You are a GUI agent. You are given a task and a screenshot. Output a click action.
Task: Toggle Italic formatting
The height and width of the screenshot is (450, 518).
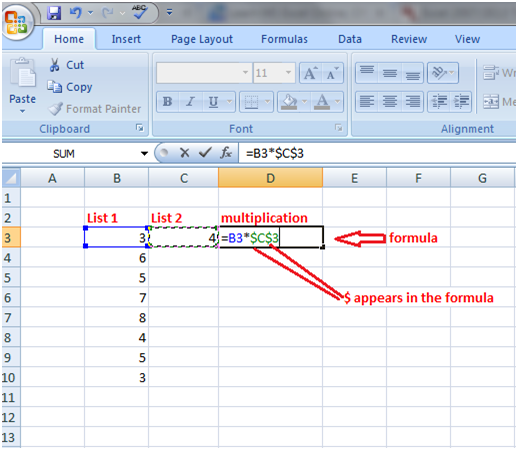pyautogui.click(x=190, y=101)
